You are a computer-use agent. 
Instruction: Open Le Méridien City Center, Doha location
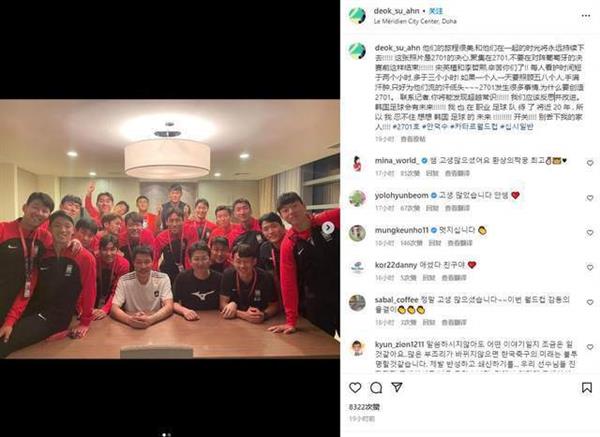pos(415,21)
